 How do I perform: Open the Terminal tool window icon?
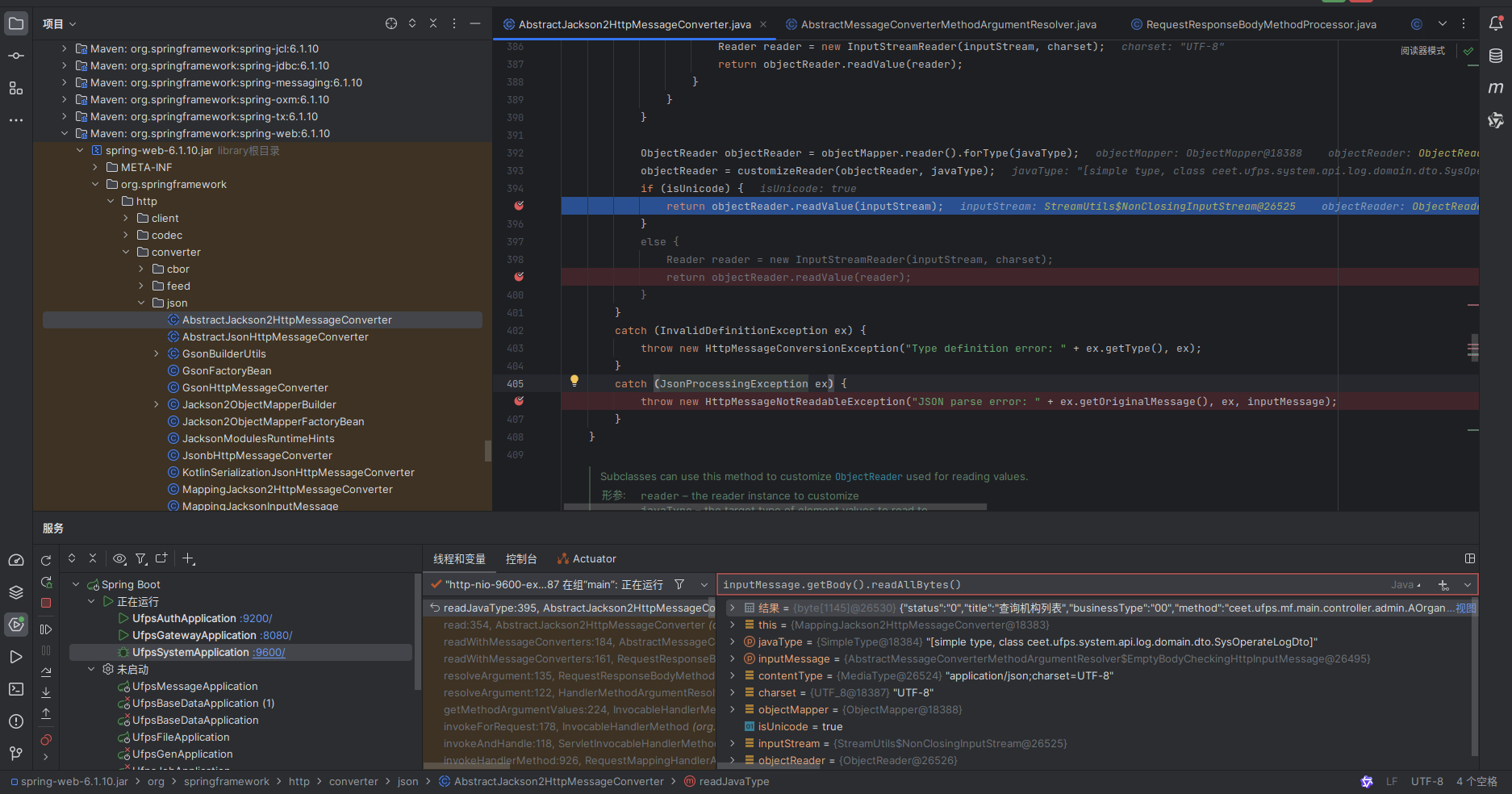[16, 689]
